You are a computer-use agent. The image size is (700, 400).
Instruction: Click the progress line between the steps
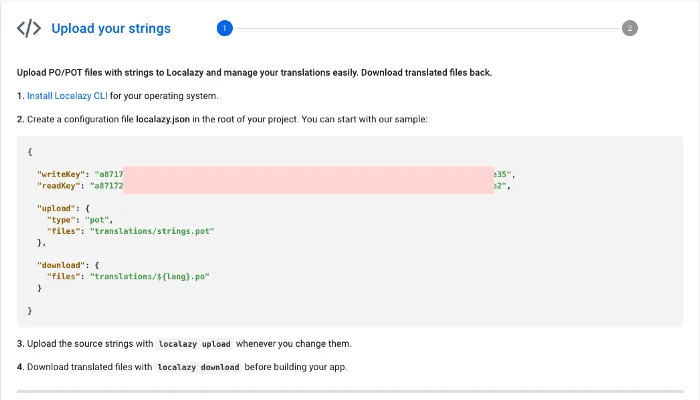[427, 28]
